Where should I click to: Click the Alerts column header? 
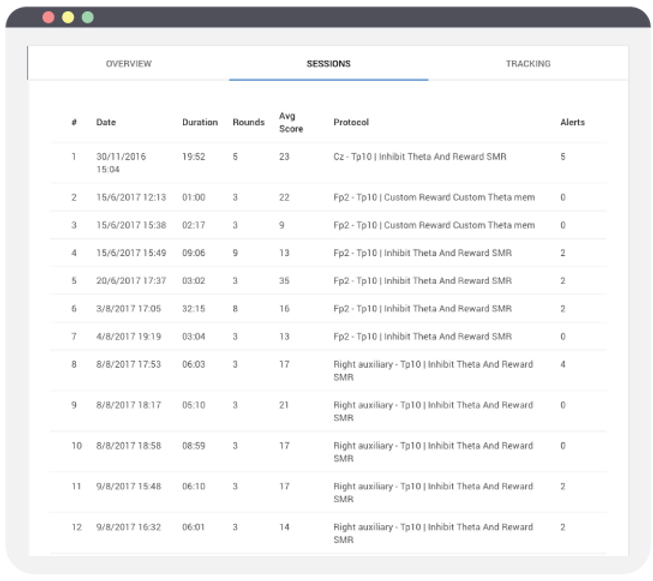572,123
